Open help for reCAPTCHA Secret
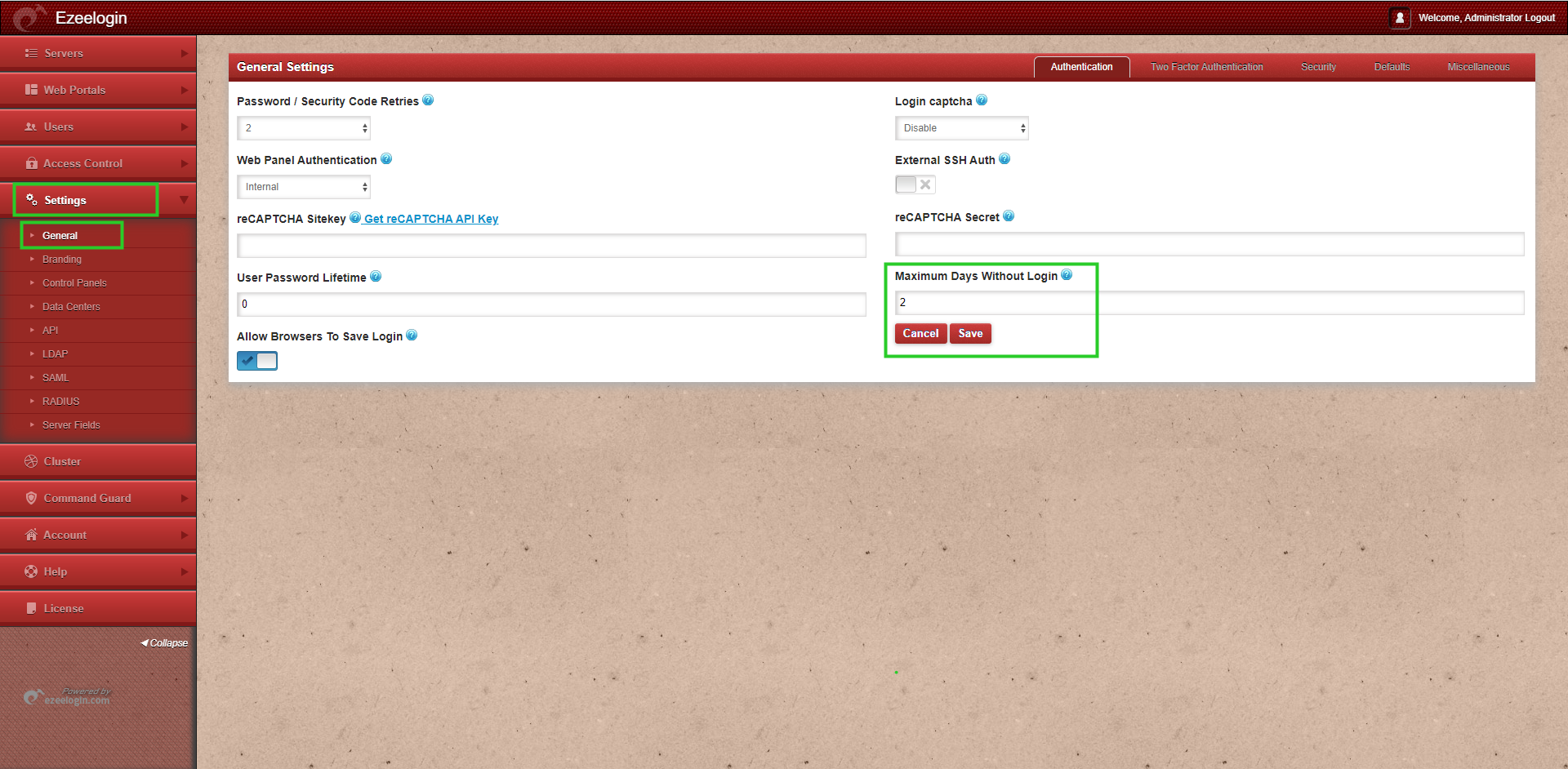Screen dimensions: 1568x769 coord(1009,216)
